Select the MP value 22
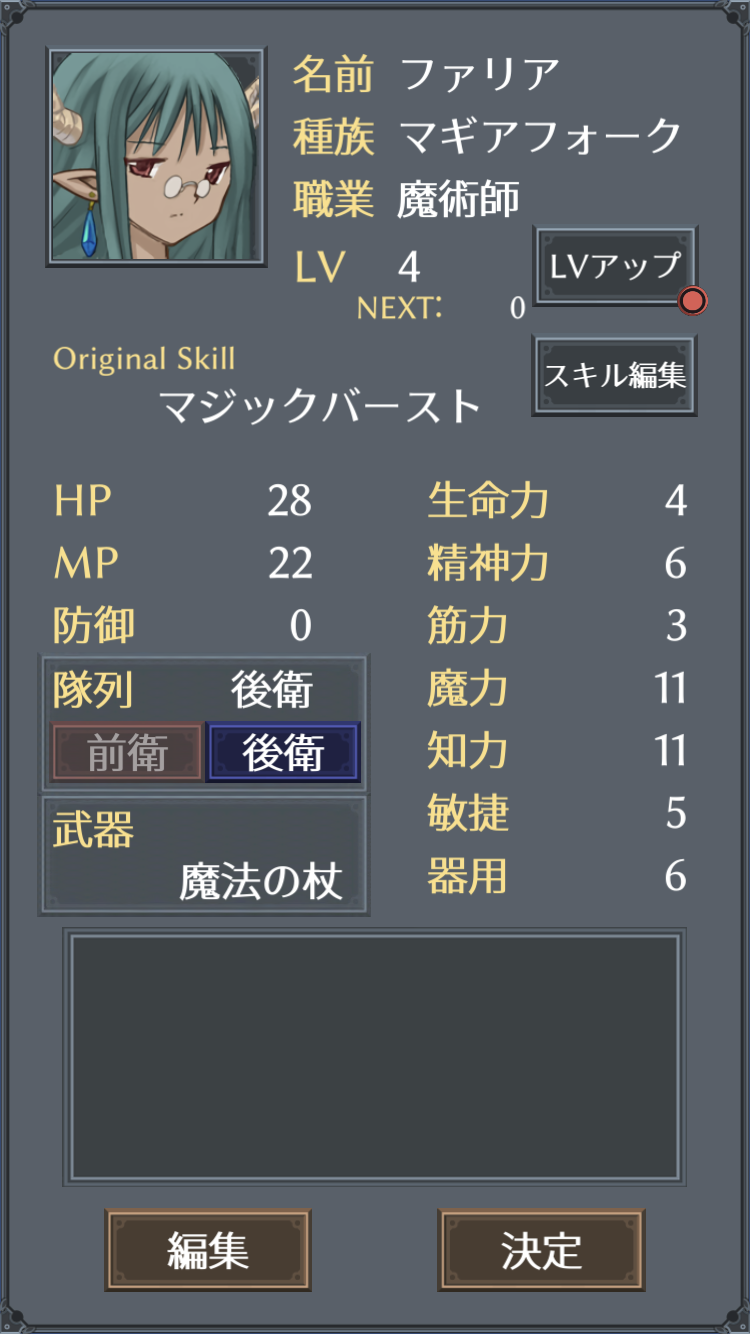750x1334 pixels. pos(290,564)
